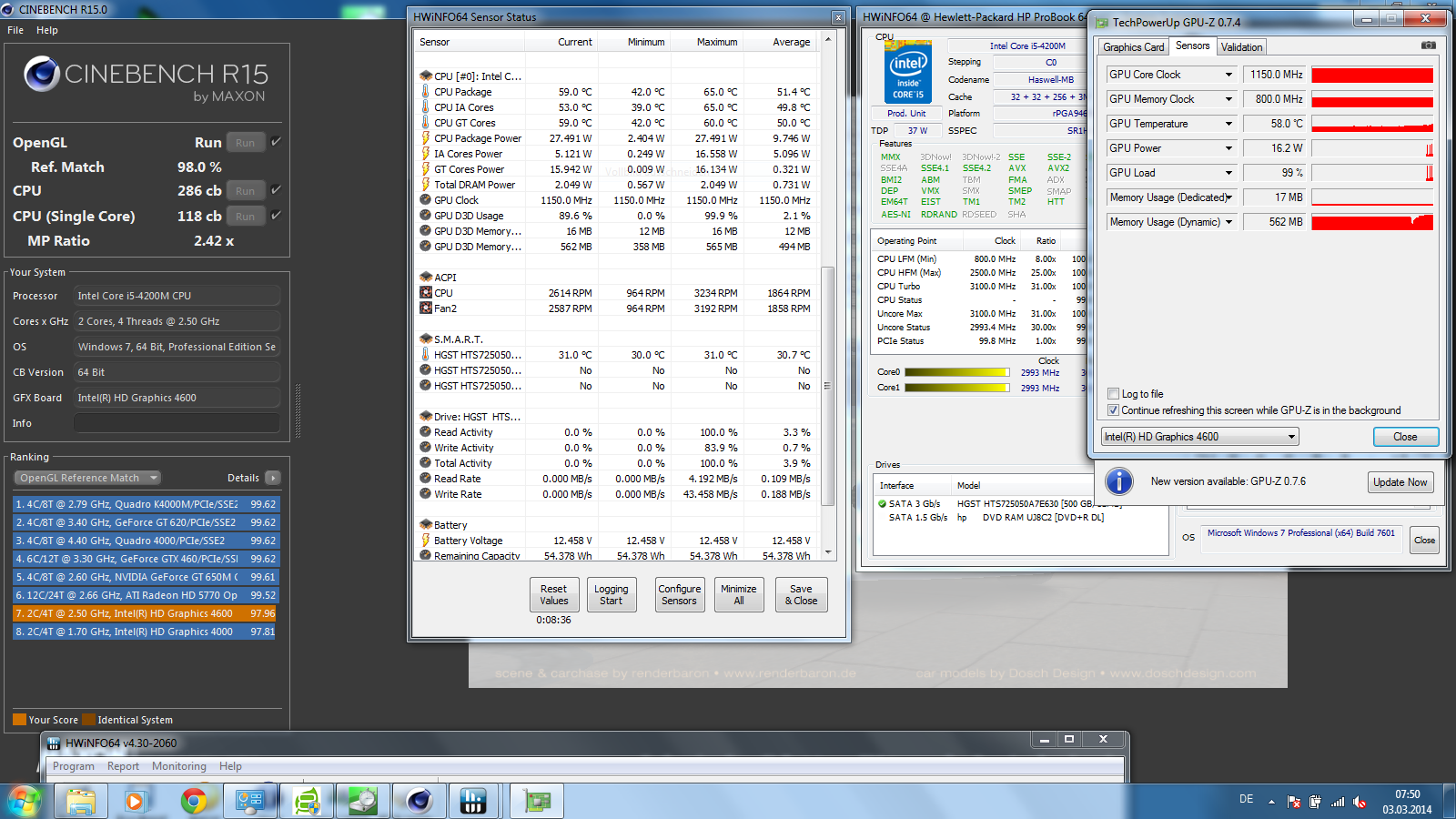Image resolution: width=1456 pixels, height=819 pixels.
Task: Open the HWiNFO64 Program menu
Action: [74, 766]
